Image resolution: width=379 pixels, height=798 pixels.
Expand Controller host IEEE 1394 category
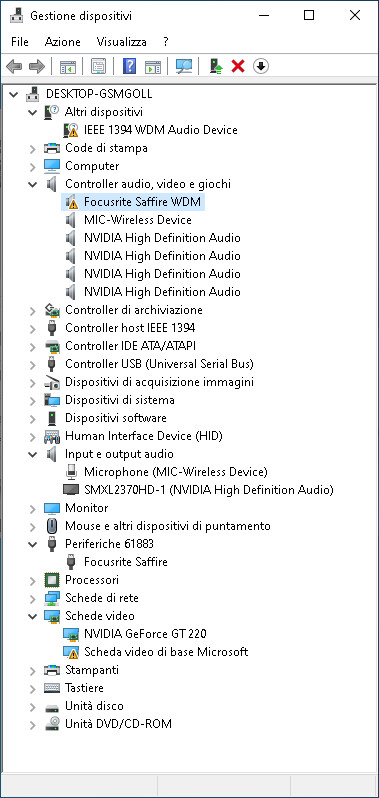tap(33, 328)
